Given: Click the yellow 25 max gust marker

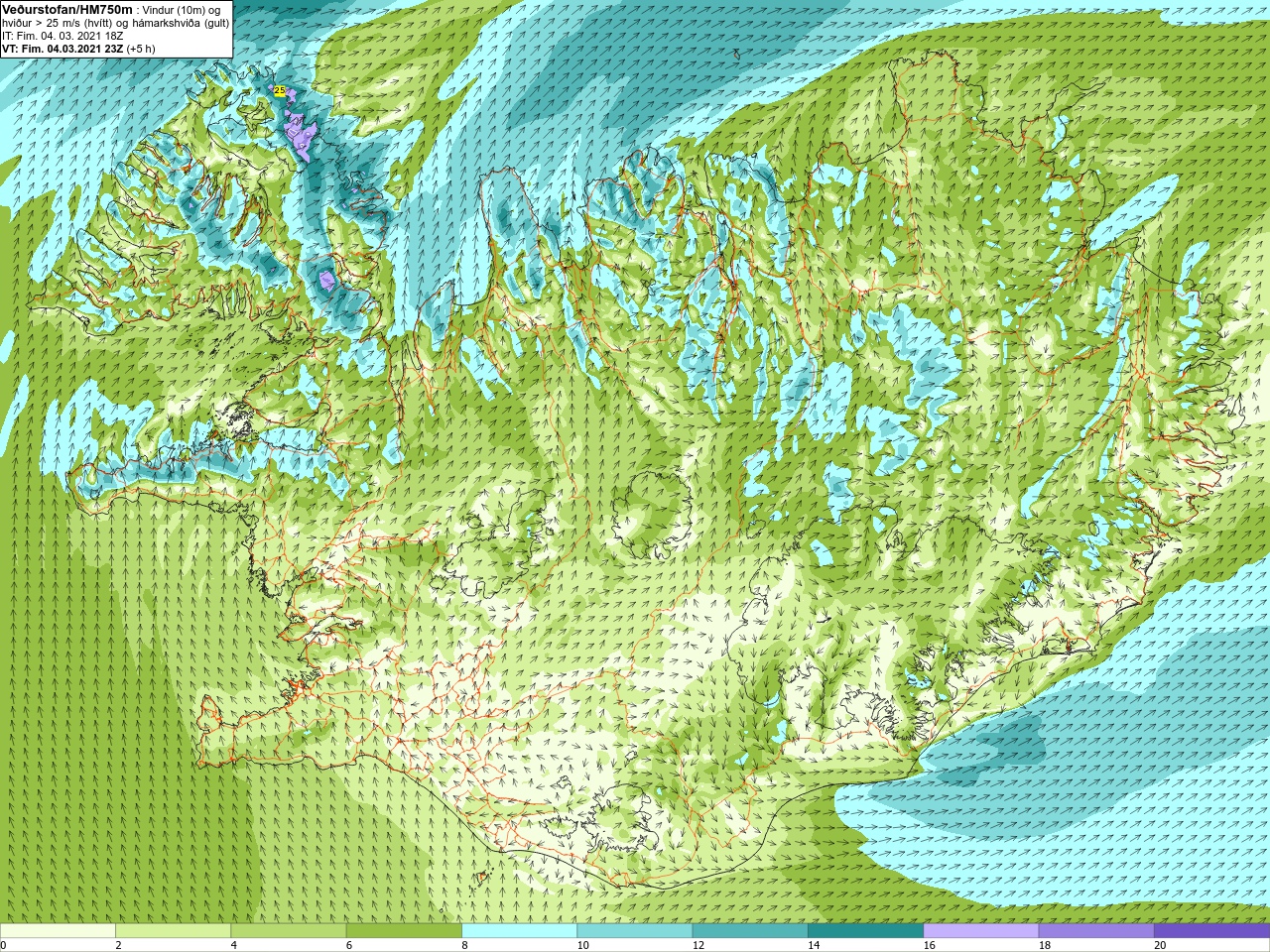Looking at the screenshot, I should (x=280, y=90).
